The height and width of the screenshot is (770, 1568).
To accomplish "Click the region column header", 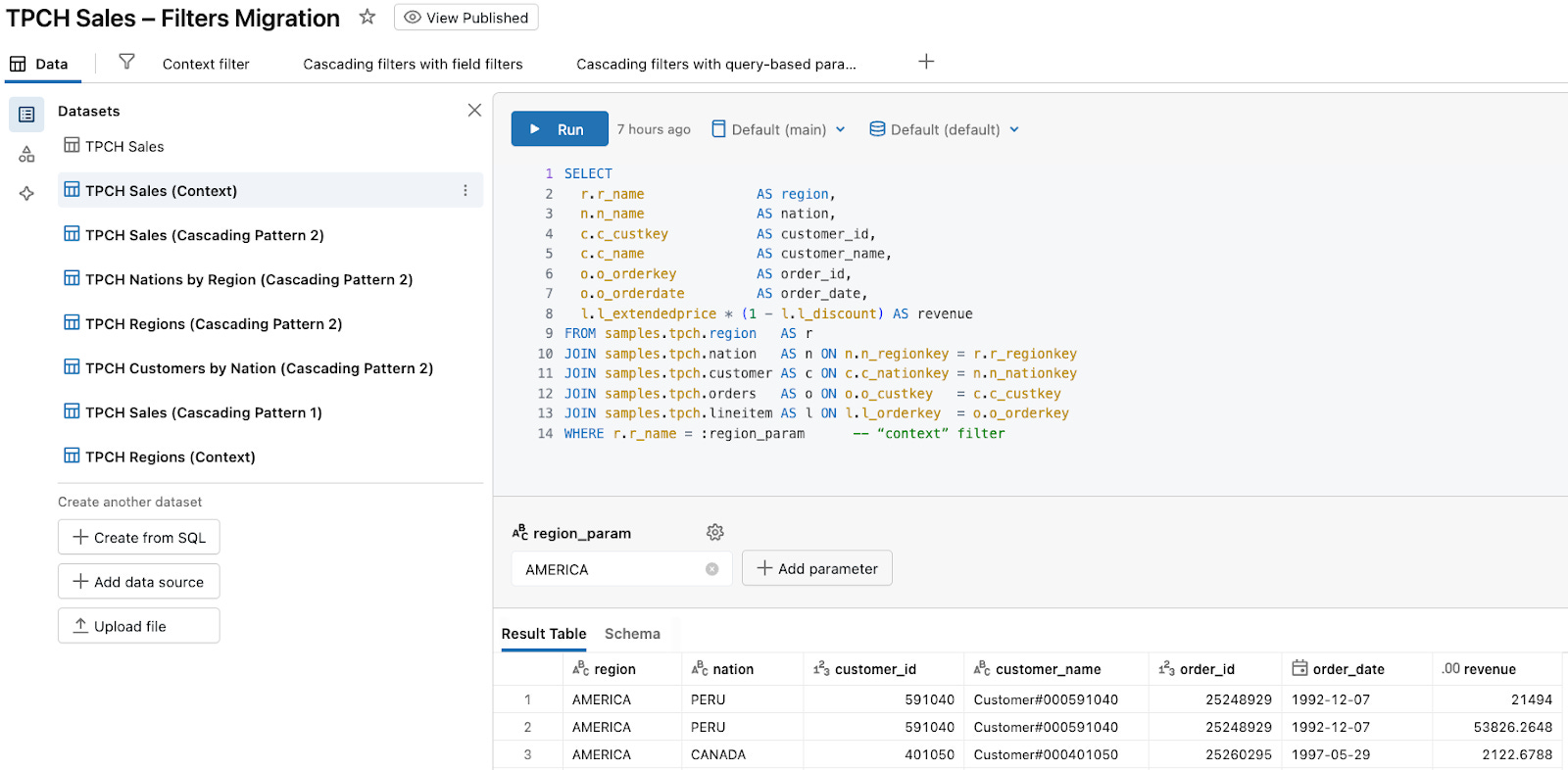I will coord(622,669).
